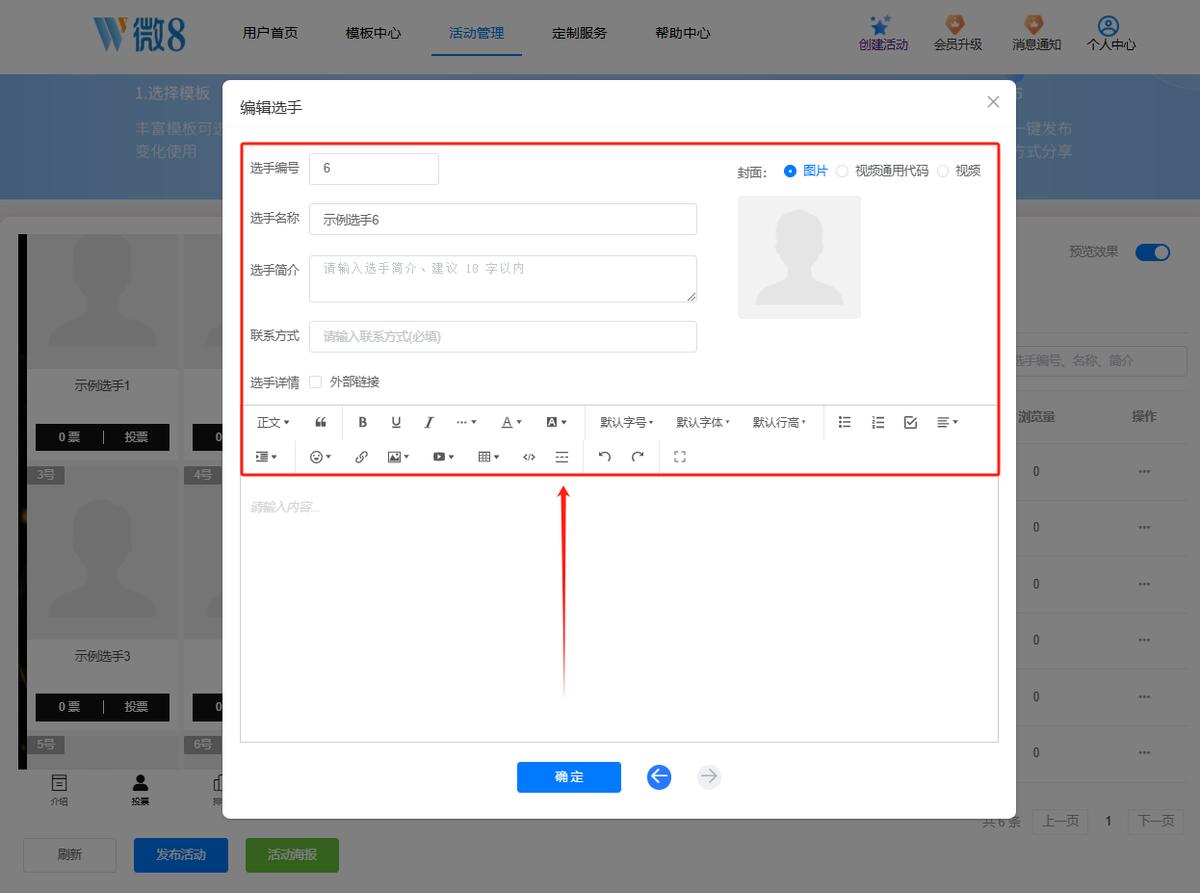This screenshot has height=893, width=1200.
Task: Close the 编辑选手 dialog
Action: 993,102
